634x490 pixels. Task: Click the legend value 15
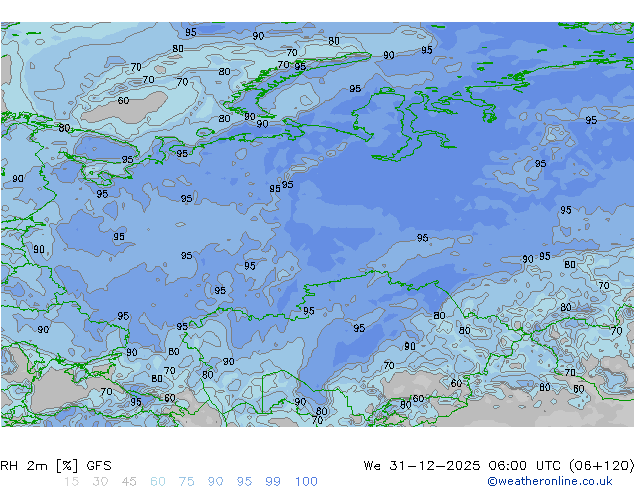coord(71,482)
